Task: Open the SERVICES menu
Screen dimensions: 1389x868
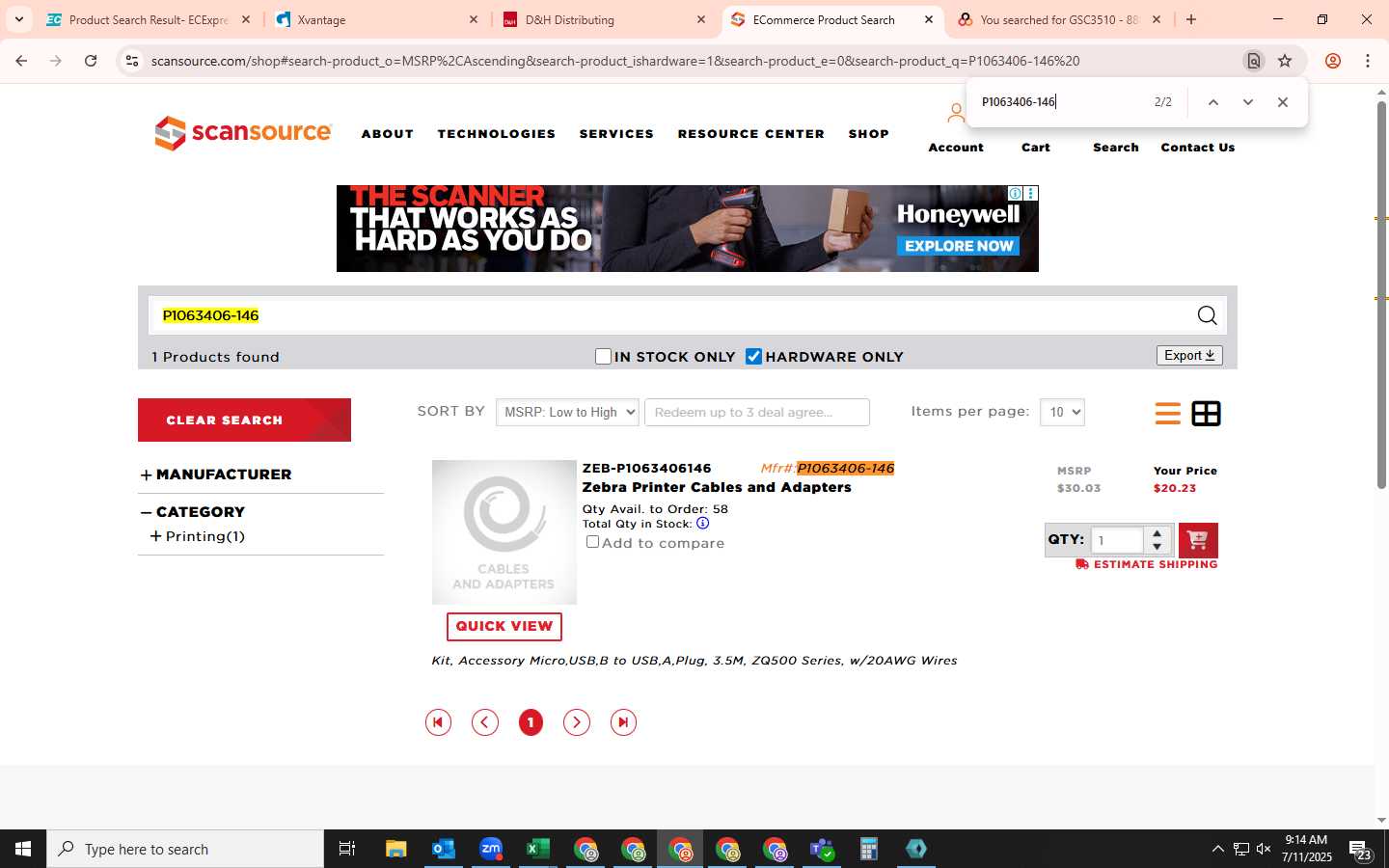Action: 616,134
